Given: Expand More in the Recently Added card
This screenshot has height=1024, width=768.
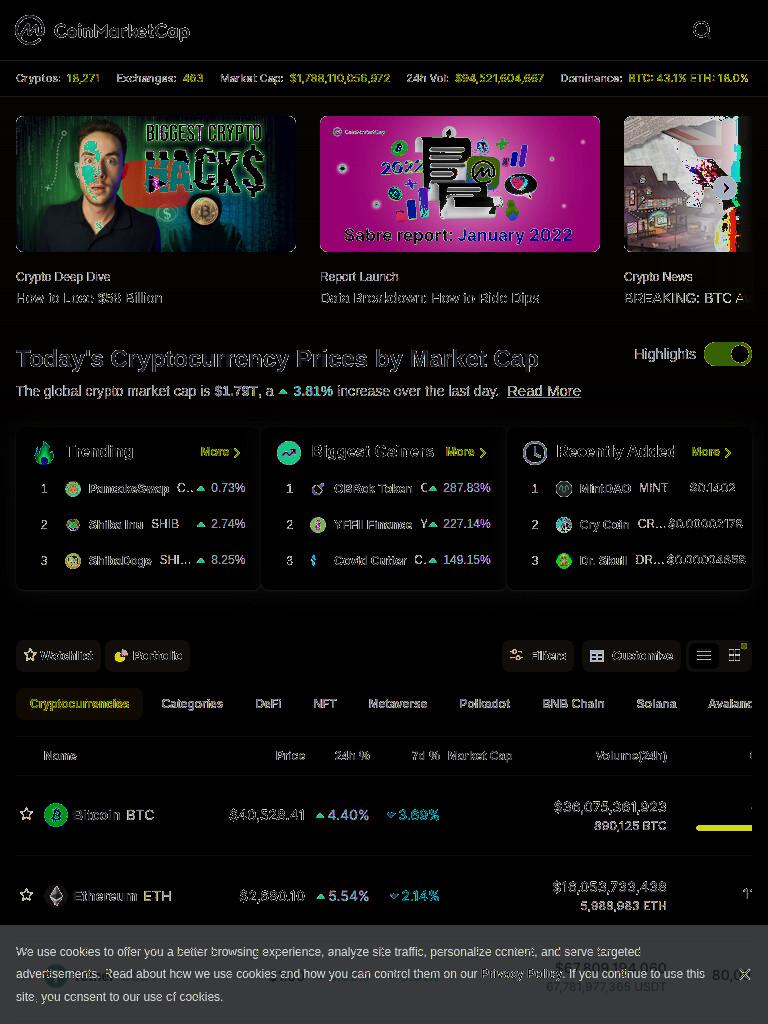Looking at the screenshot, I should coord(711,452).
